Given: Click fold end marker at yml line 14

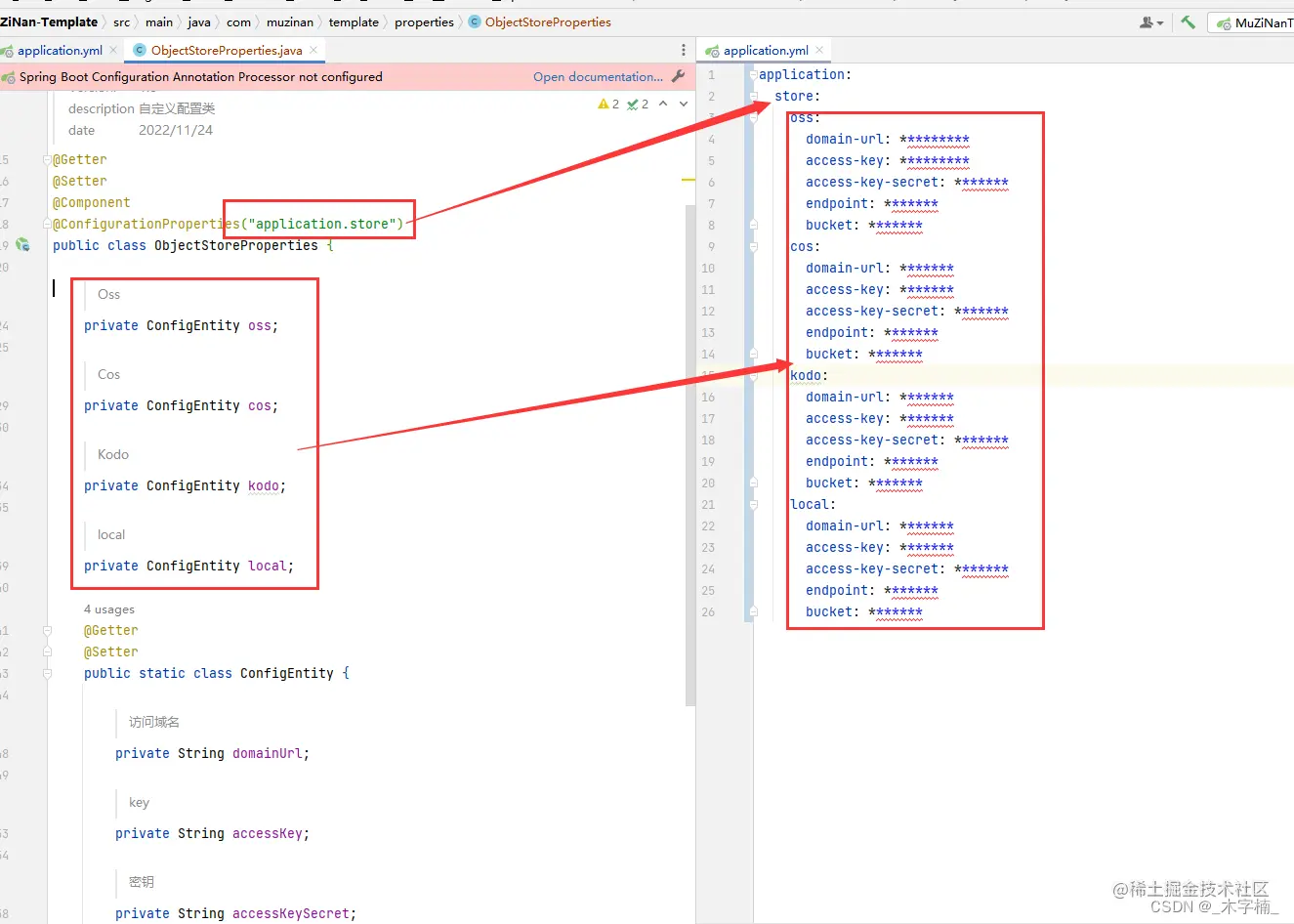Looking at the screenshot, I should (753, 354).
